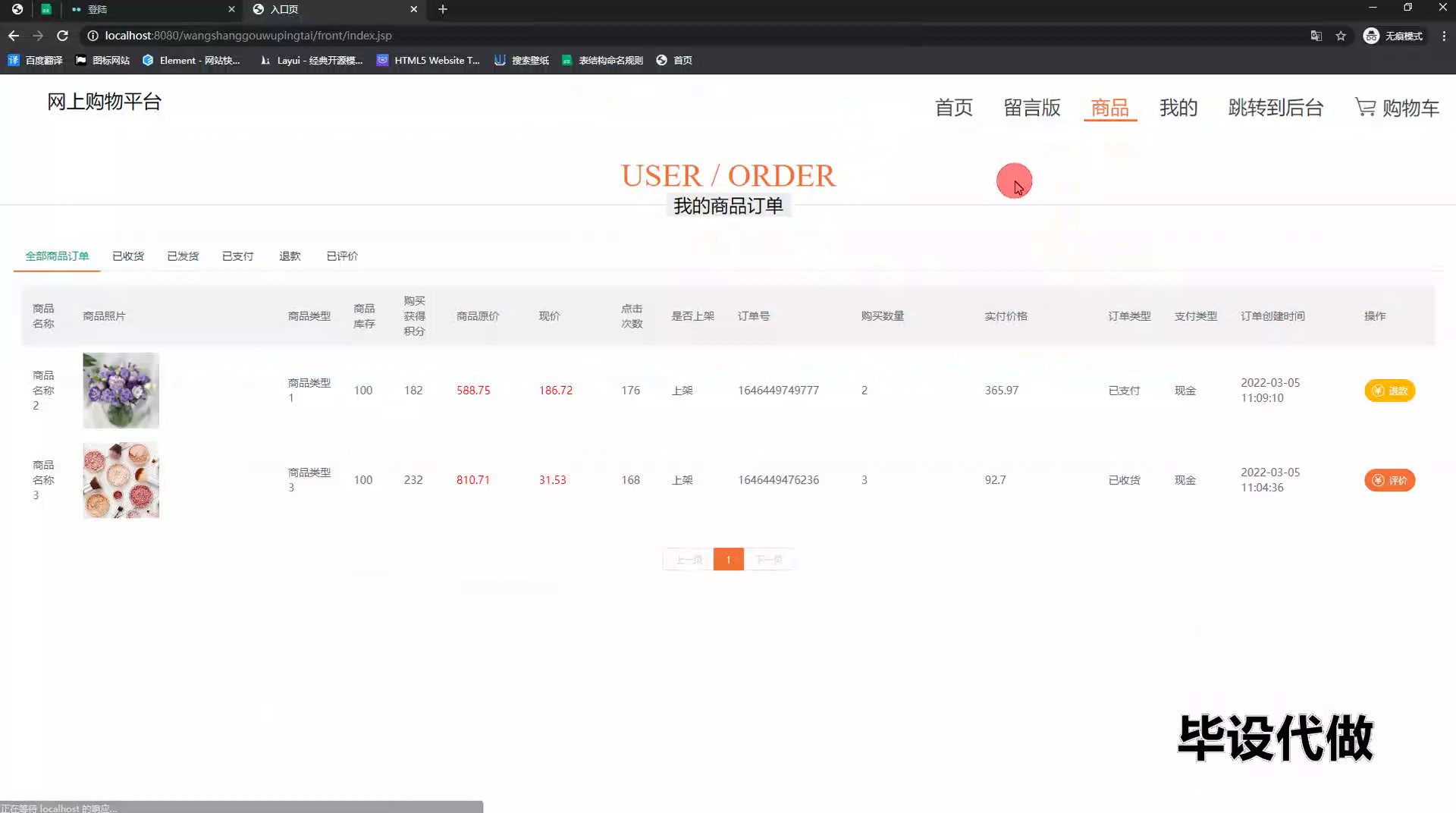Open the HTML5 Website bookmark
This screenshot has height=813, width=1456.
428,60
